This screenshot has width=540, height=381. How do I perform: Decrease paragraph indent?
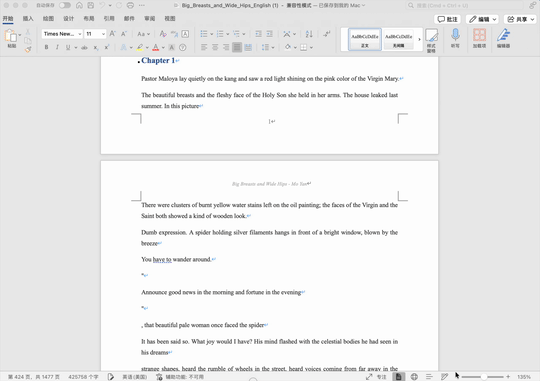point(258,34)
